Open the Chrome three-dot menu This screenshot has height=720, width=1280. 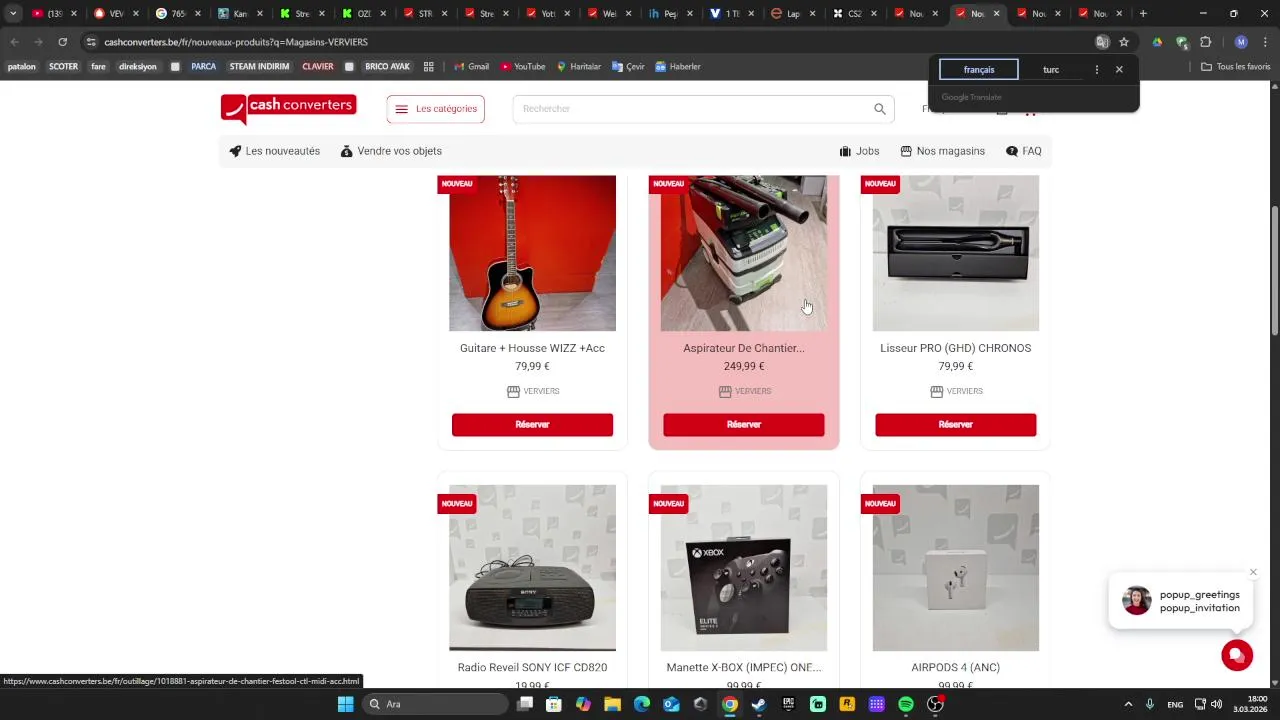click(1266, 42)
